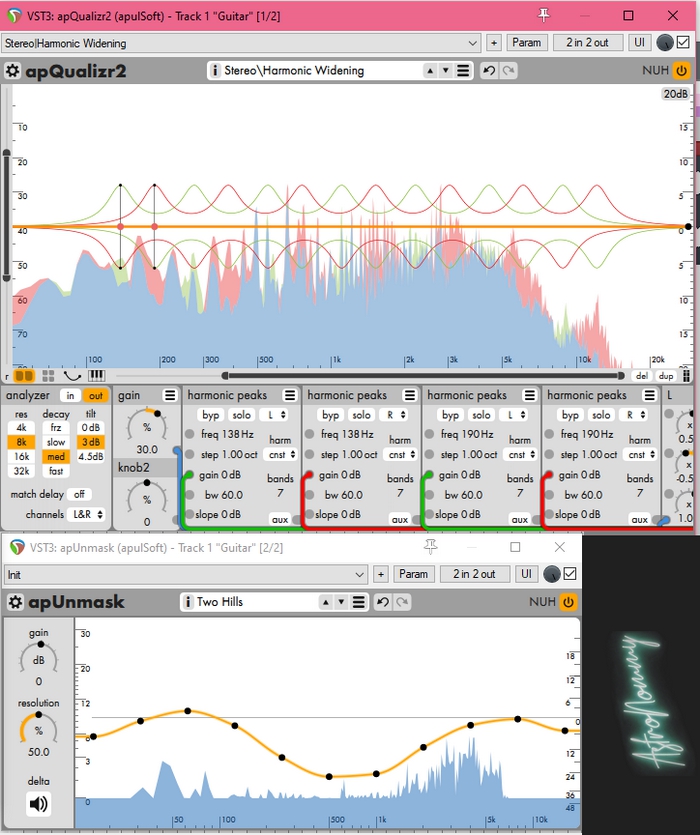700x835 pixels.
Task: Click the '2 in 2 out' button in apUnmask
Action: (475, 574)
